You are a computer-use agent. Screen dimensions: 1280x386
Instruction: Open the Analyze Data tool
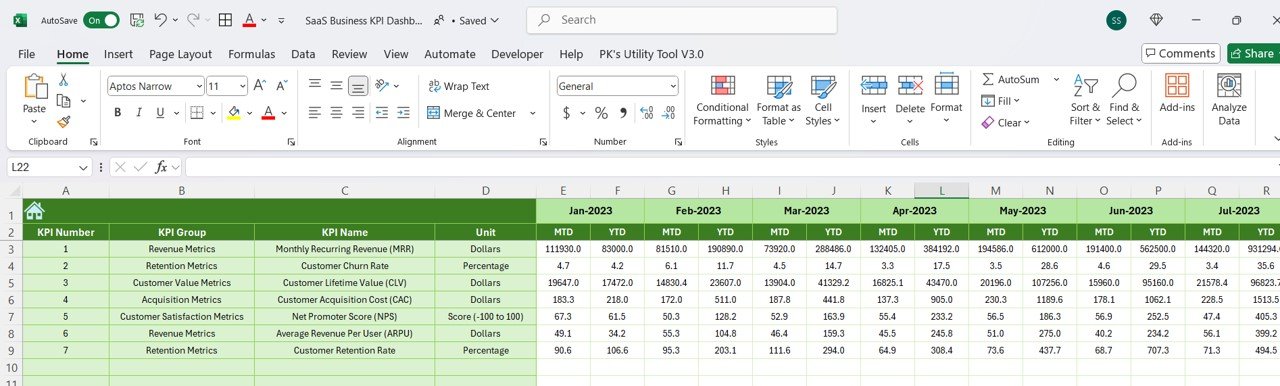click(1229, 100)
